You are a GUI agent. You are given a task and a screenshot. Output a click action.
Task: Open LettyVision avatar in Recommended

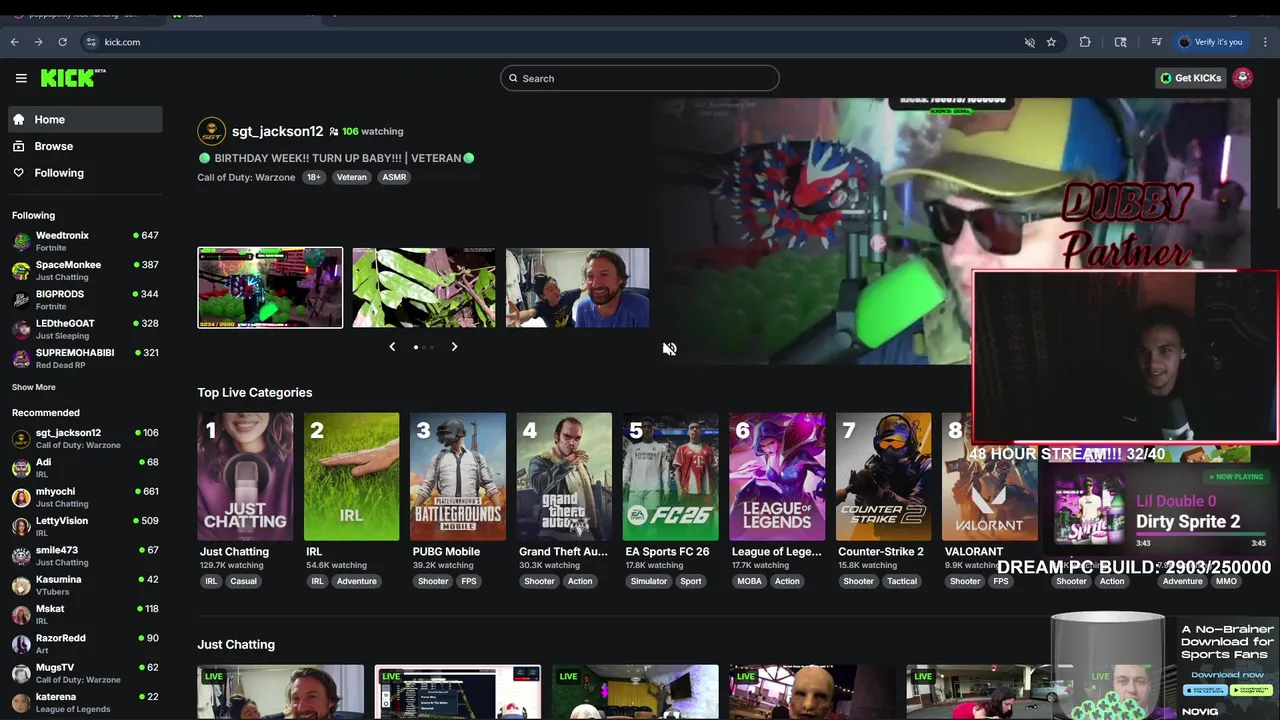[x=21, y=526]
